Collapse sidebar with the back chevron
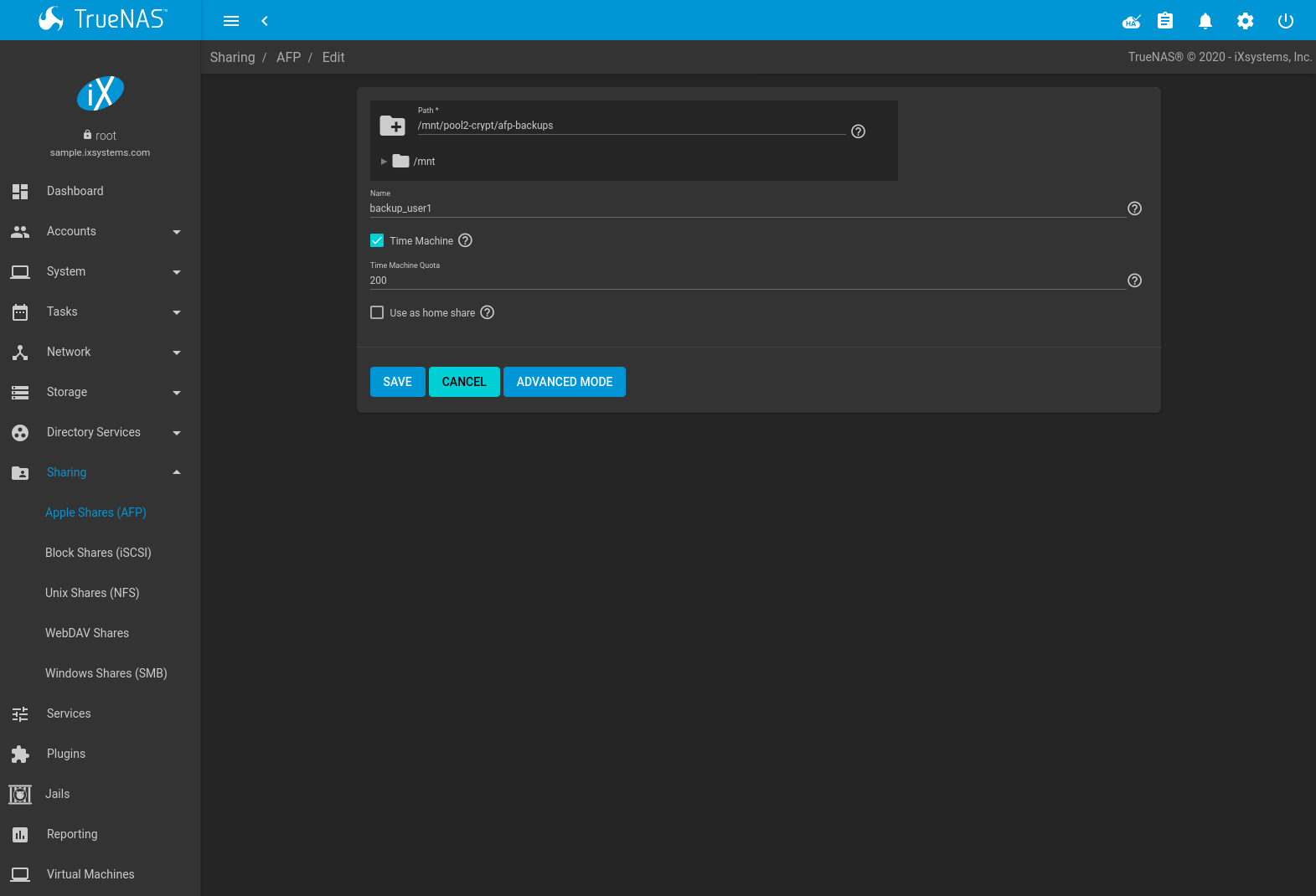This screenshot has width=1316, height=896. 265,21
